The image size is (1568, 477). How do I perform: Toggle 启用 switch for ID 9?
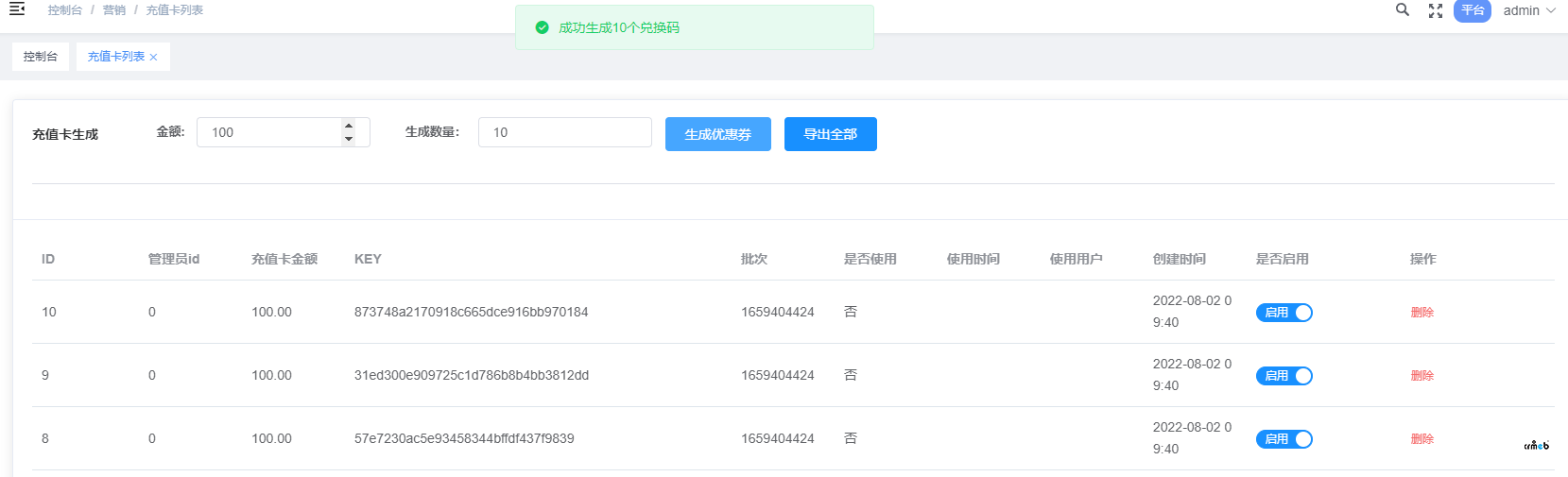point(1284,376)
